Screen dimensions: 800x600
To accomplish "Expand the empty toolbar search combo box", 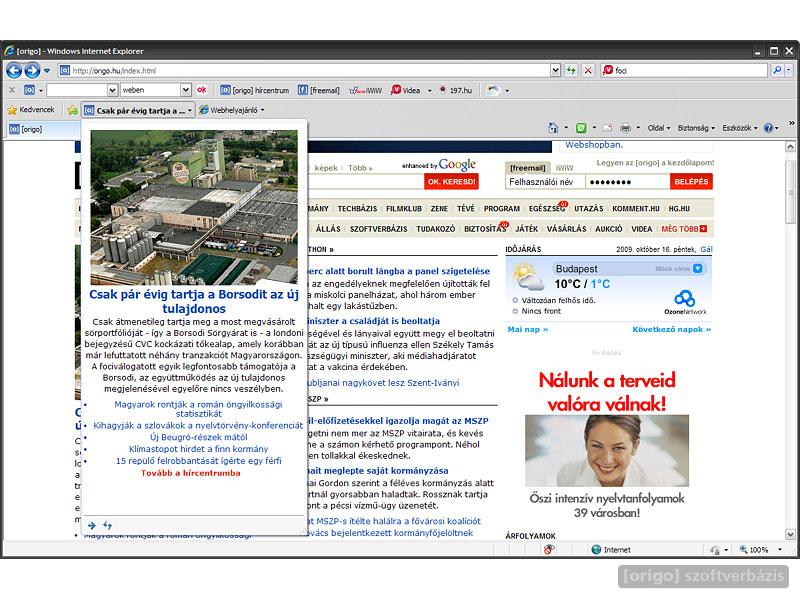I will pyautogui.click(x=112, y=90).
